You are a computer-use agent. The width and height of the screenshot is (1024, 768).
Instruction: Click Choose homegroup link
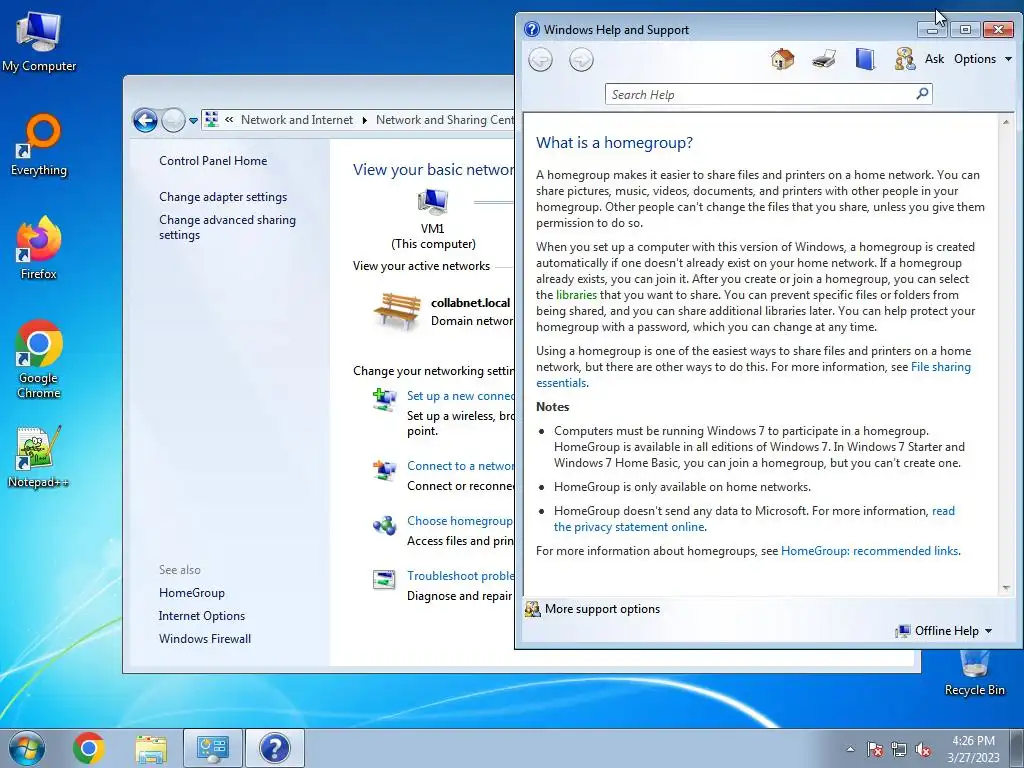(x=460, y=521)
